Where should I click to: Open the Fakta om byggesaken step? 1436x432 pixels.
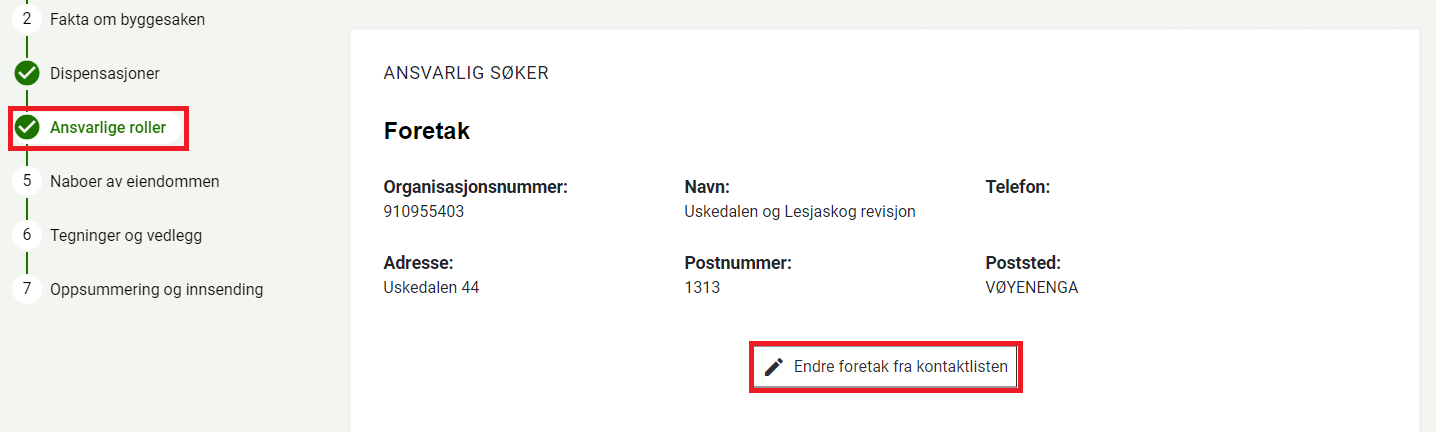tap(127, 19)
